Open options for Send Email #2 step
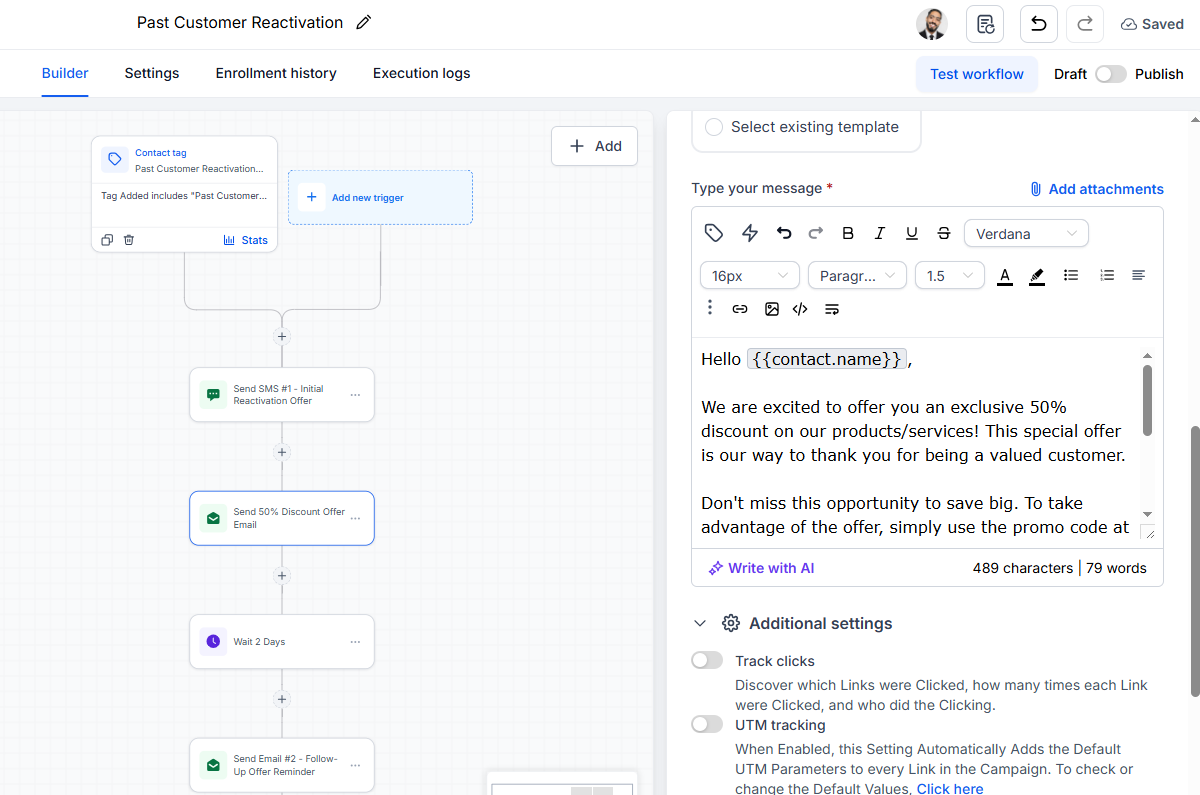This screenshot has height=795, width=1200. [x=355, y=766]
